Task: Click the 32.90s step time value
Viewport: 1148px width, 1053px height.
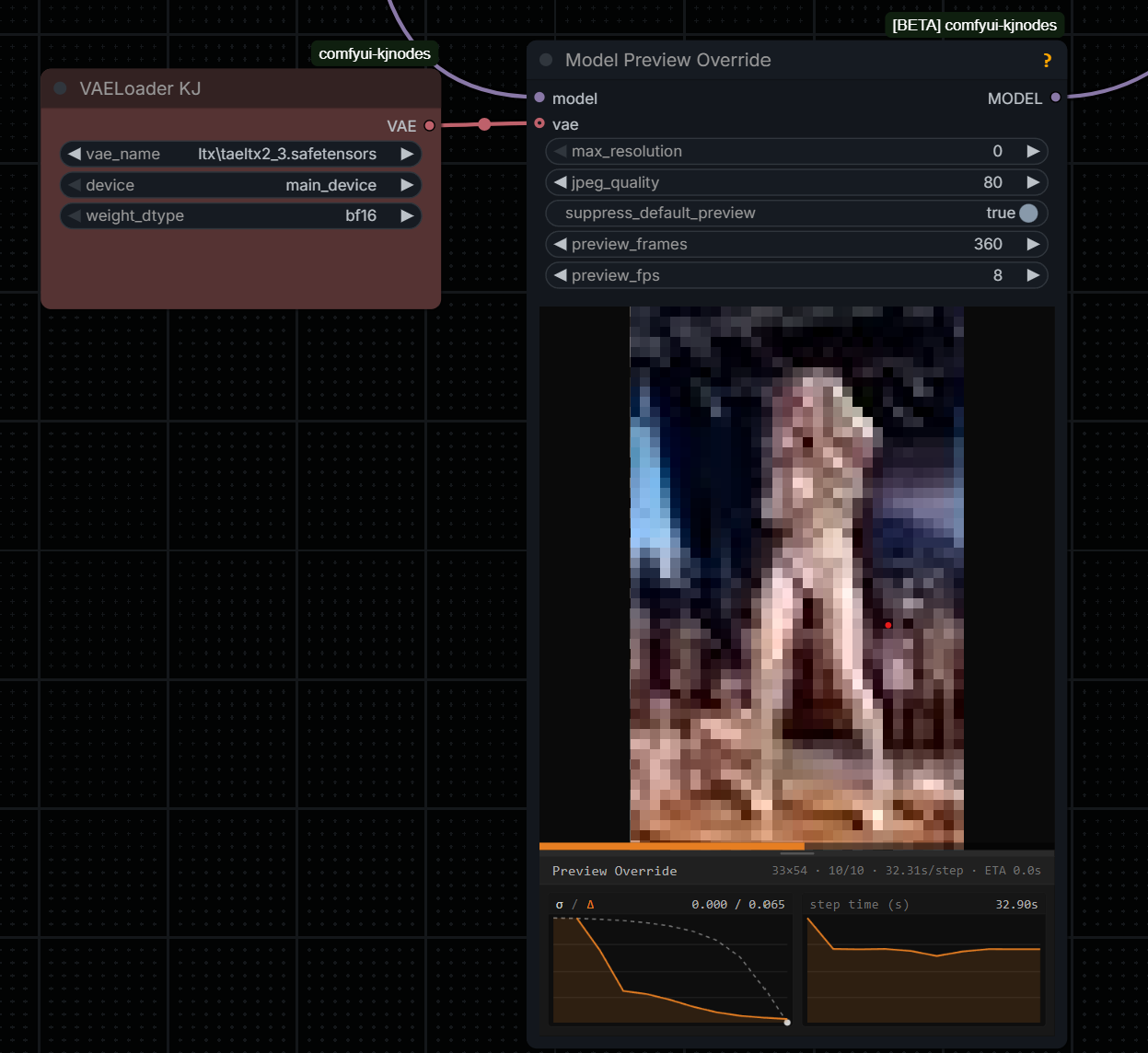Action: coord(1016,905)
